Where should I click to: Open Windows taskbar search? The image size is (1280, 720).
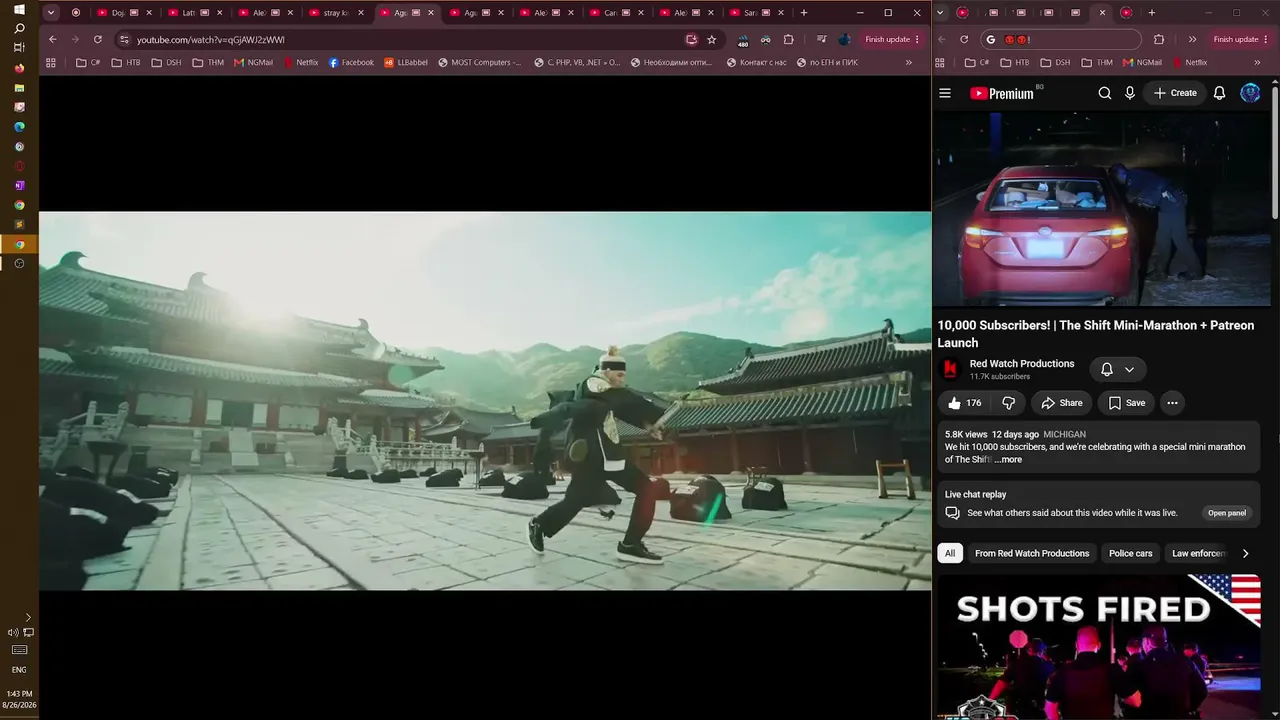(x=19, y=28)
